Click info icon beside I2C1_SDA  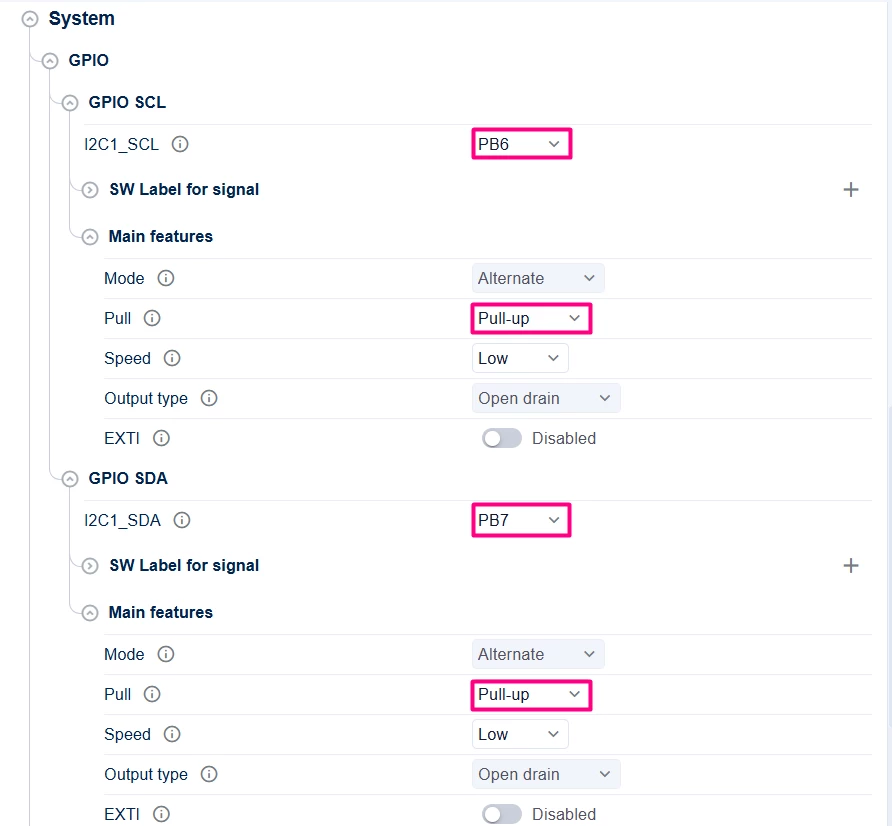coord(181,520)
